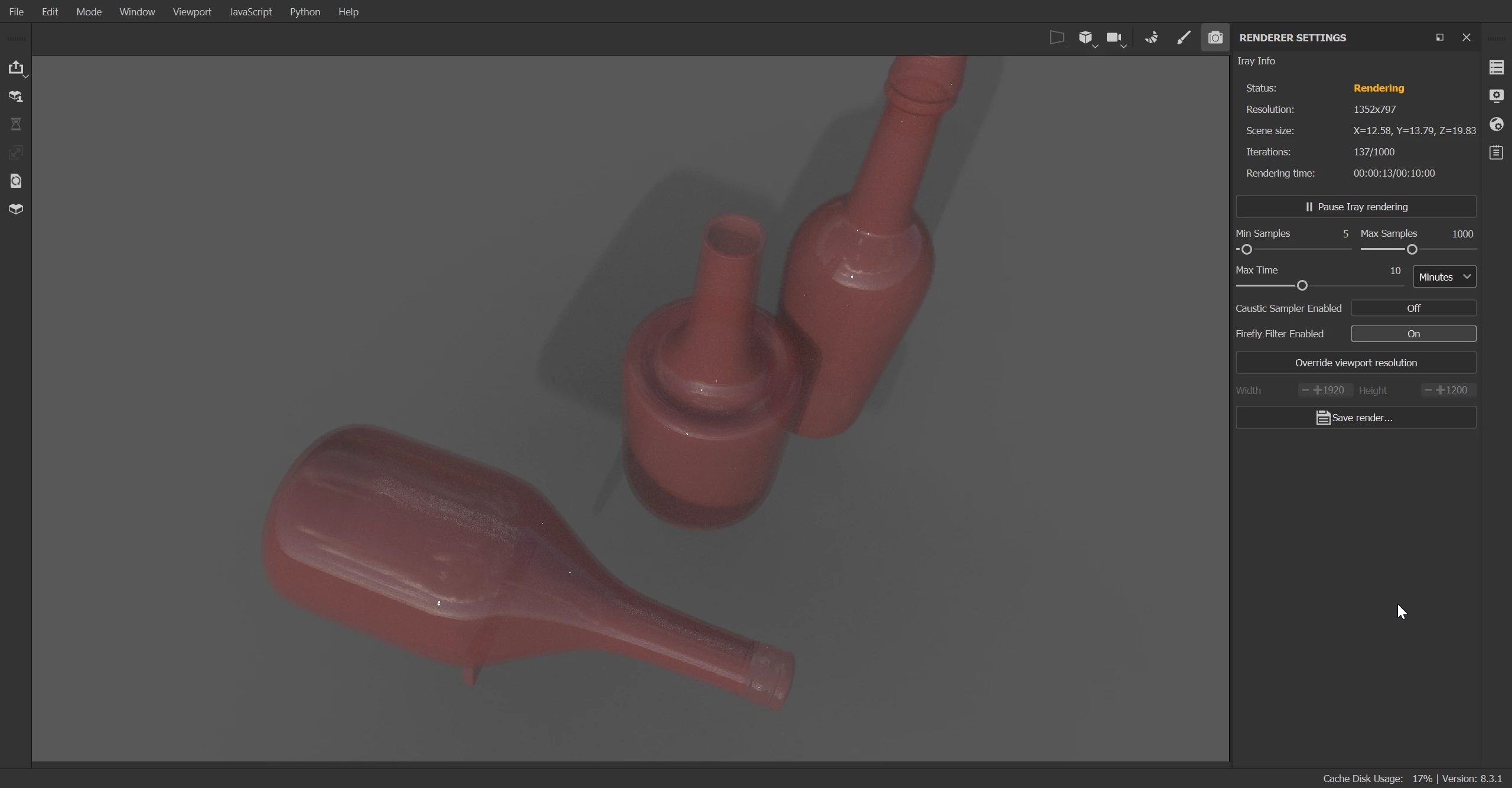Viewport: 1512px width, 788px height.
Task: Open the layer stack icon on right dock
Action: tap(1496, 67)
